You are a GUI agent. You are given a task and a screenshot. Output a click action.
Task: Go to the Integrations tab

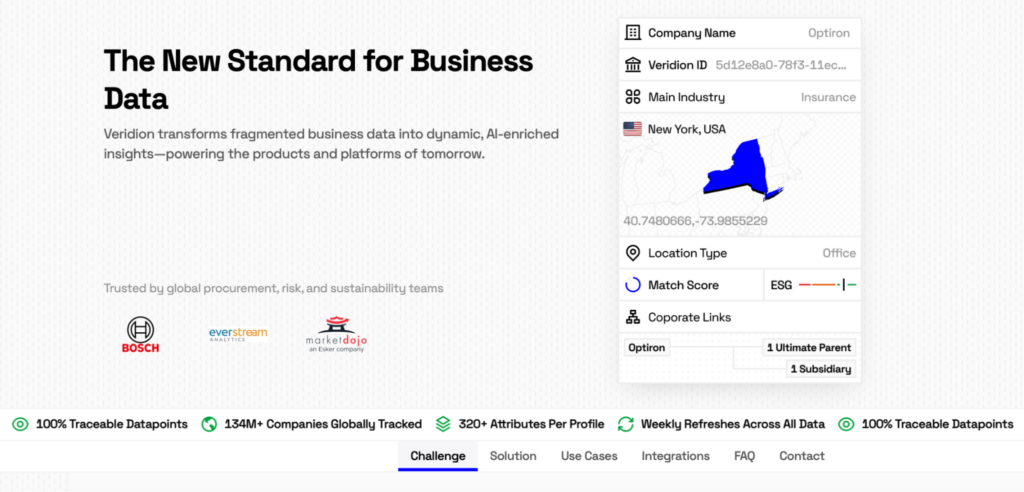click(675, 456)
